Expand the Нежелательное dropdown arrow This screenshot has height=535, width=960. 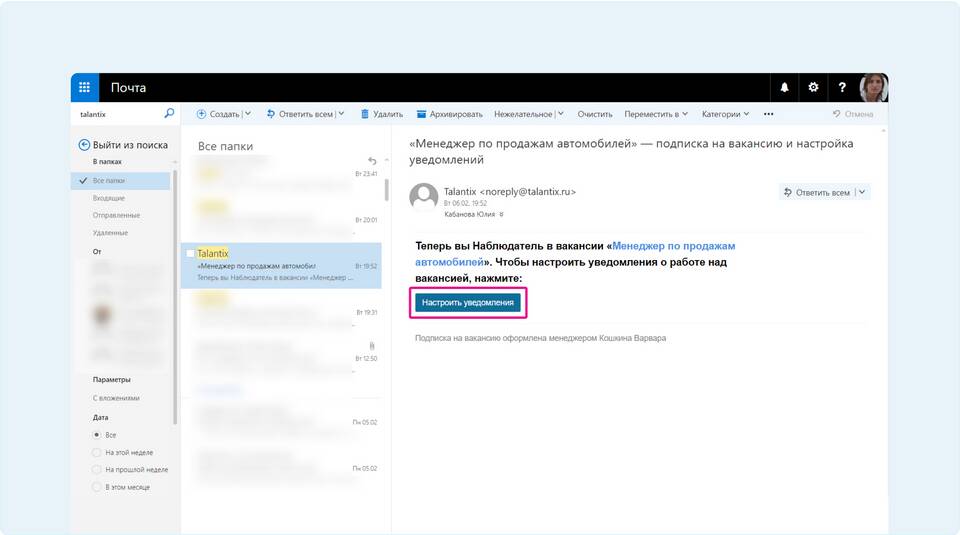coord(561,114)
